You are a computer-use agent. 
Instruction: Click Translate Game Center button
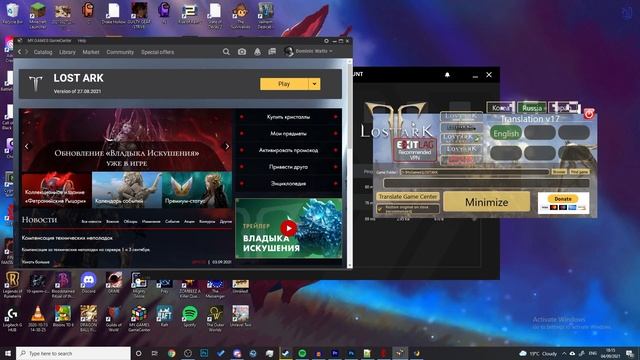pyautogui.click(x=408, y=196)
